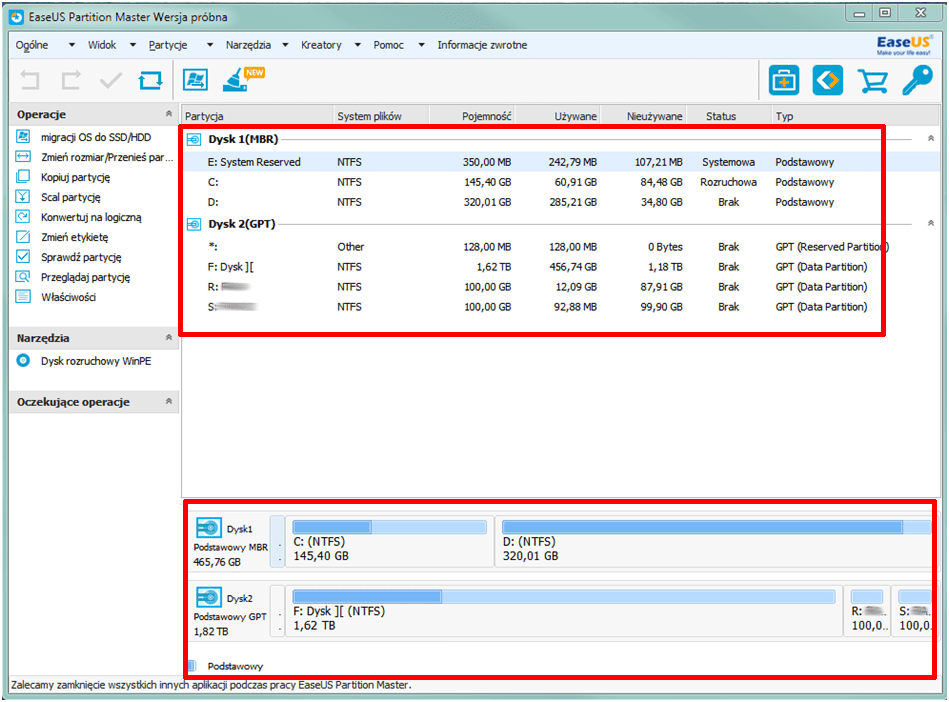Click the Migrate OS icon in the toolbar
The height and width of the screenshot is (702, 949).
coord(195,80)
